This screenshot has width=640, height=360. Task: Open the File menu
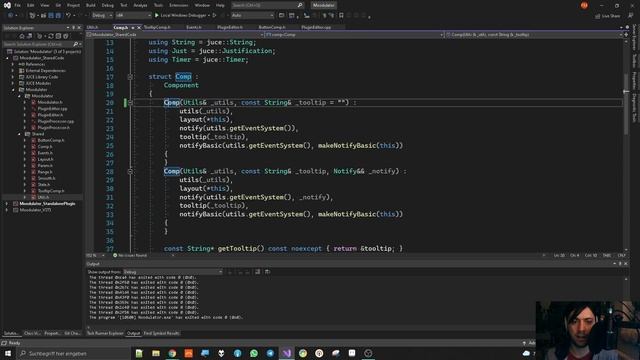coord(18,5)
